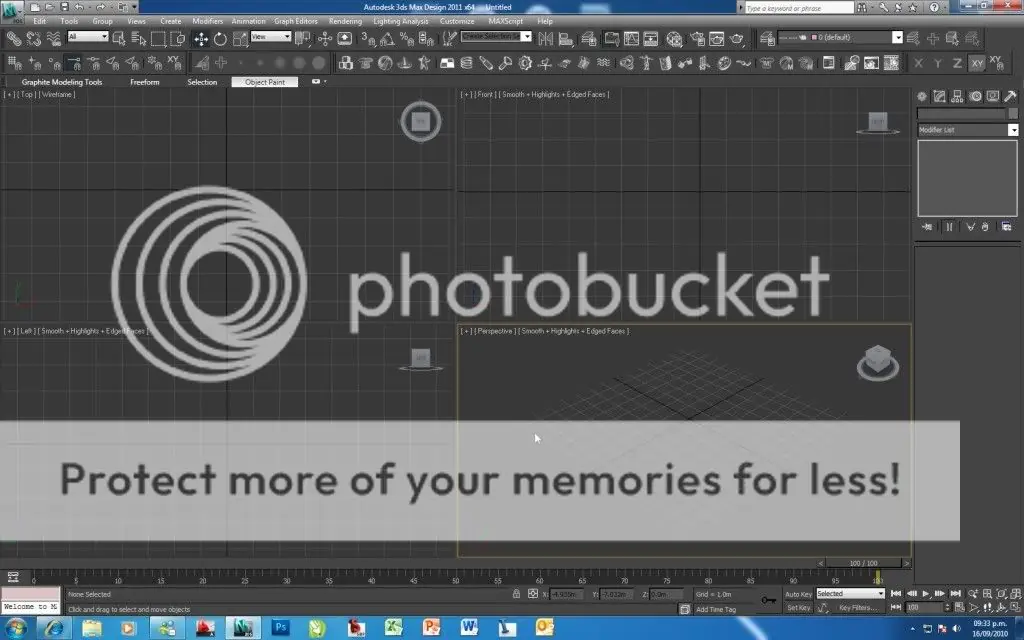Click the Undo arrow in quick access toolbar
Viewport: 1024px width, 640px height.
click(79, 7)
